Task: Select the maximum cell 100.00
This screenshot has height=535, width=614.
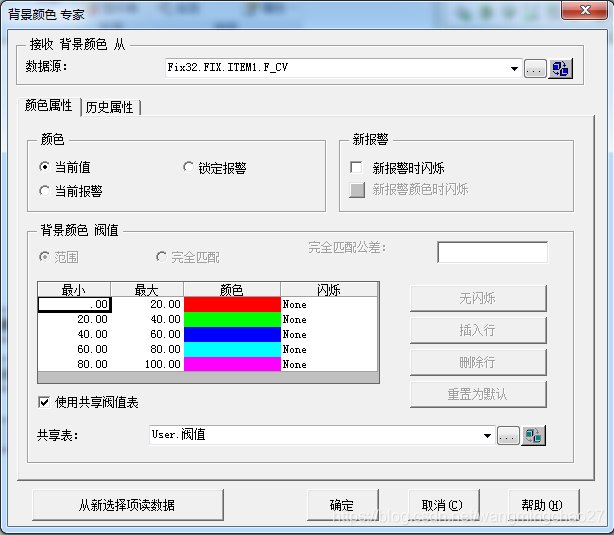Action: 148,364
